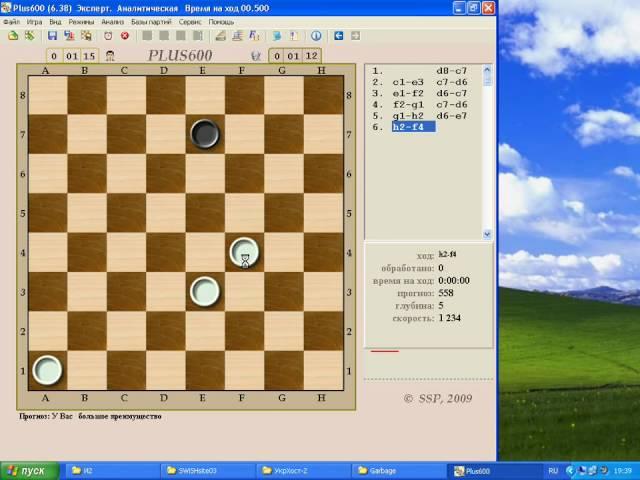Click the board setup icon after the gray squares
Screen dimensions: 640x480
tap(220, 36)
